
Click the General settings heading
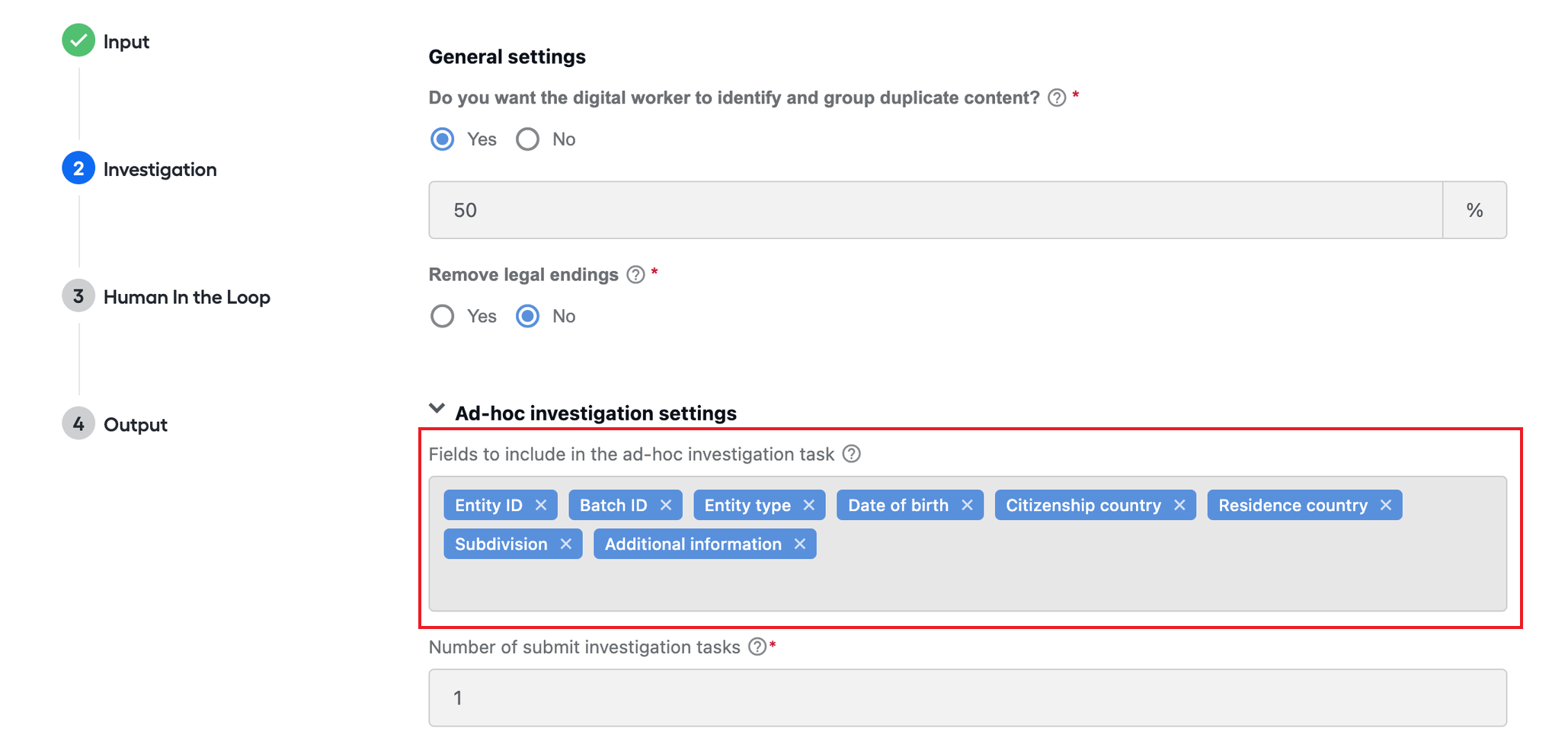[507, 57]
